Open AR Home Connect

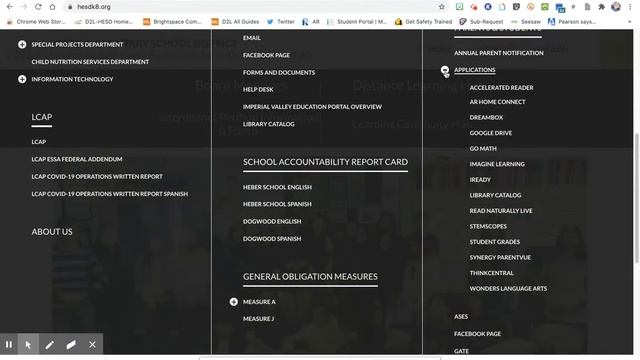[497, 102]
